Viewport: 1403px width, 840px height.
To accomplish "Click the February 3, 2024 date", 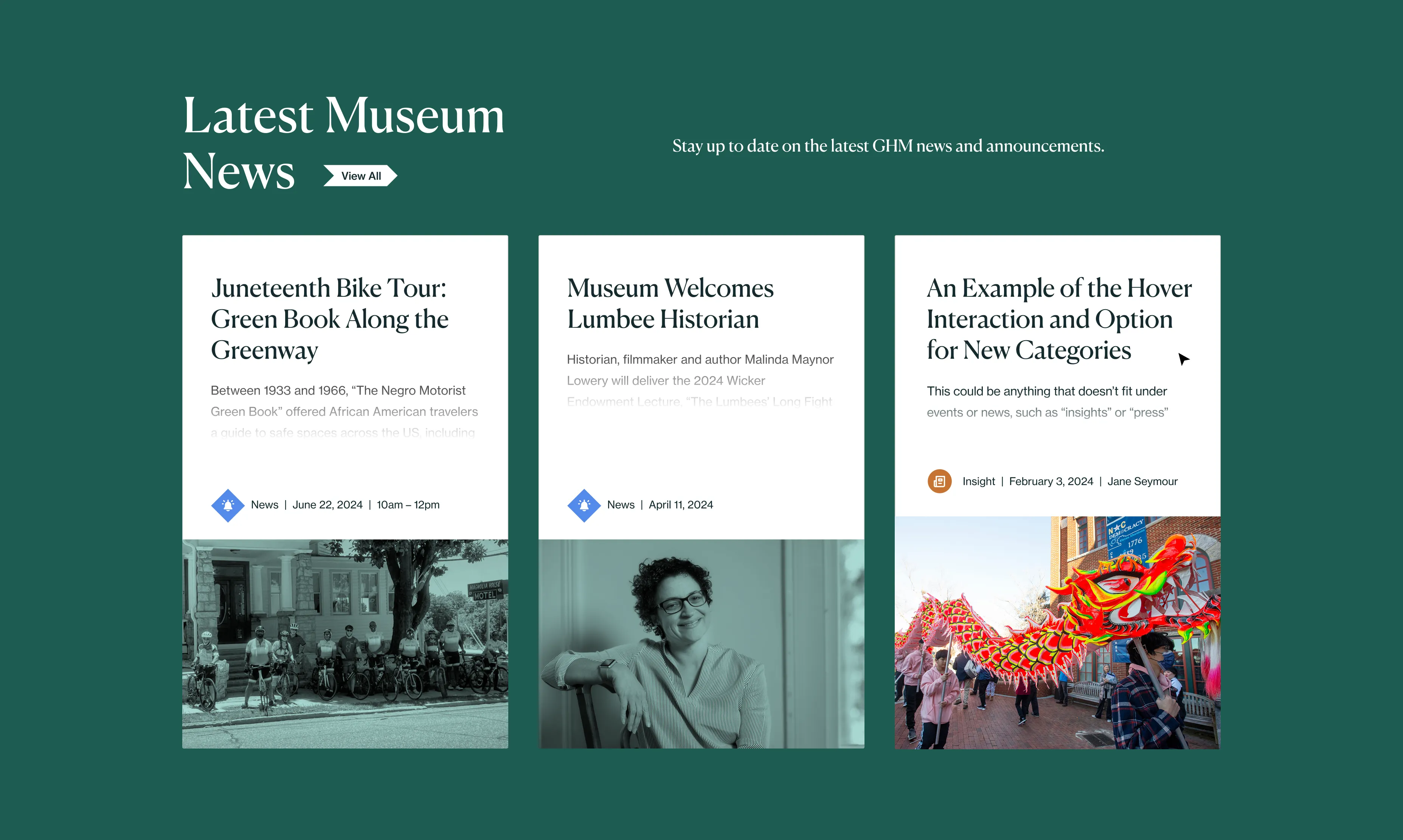I will tap(1050, 481).
